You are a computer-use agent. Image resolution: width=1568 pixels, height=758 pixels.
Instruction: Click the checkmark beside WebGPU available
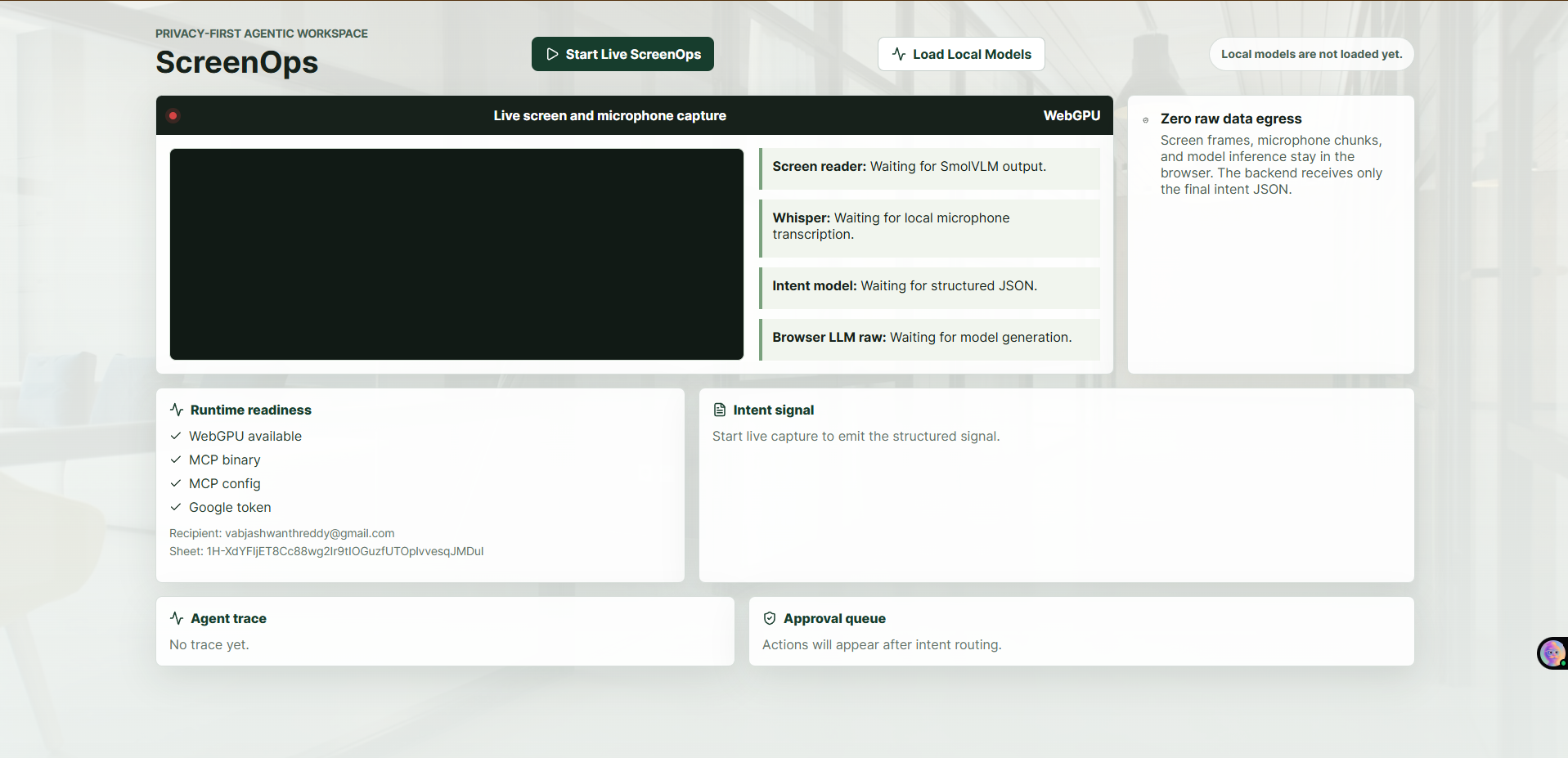click(176, 436)
